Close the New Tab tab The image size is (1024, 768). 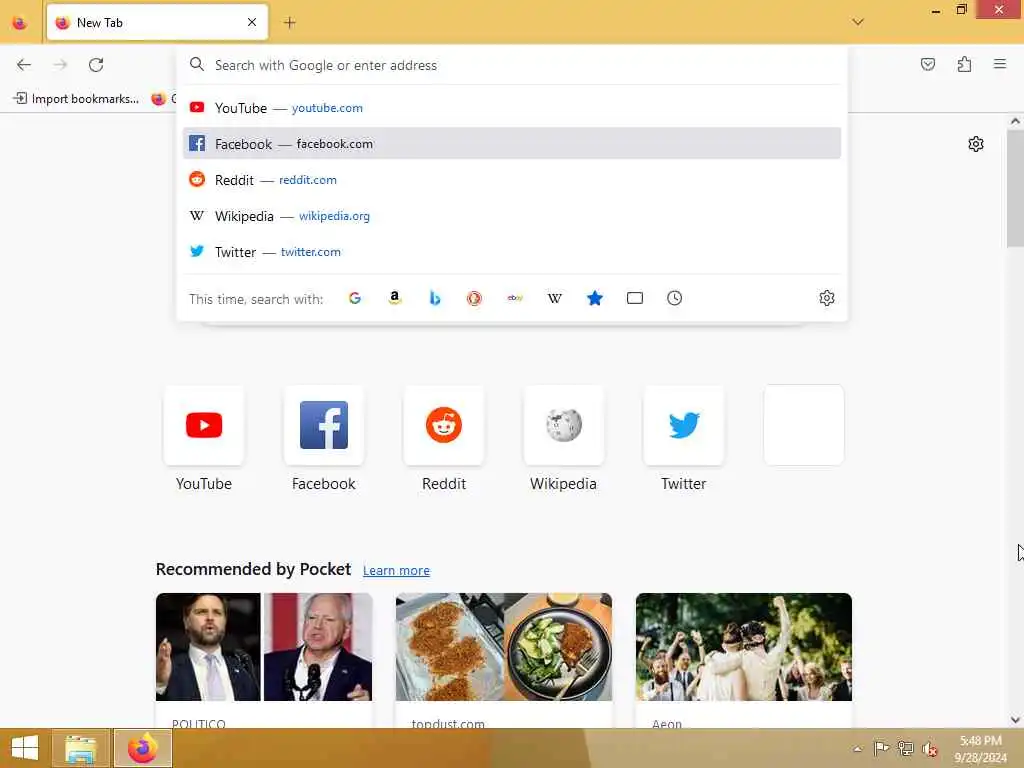252,22
